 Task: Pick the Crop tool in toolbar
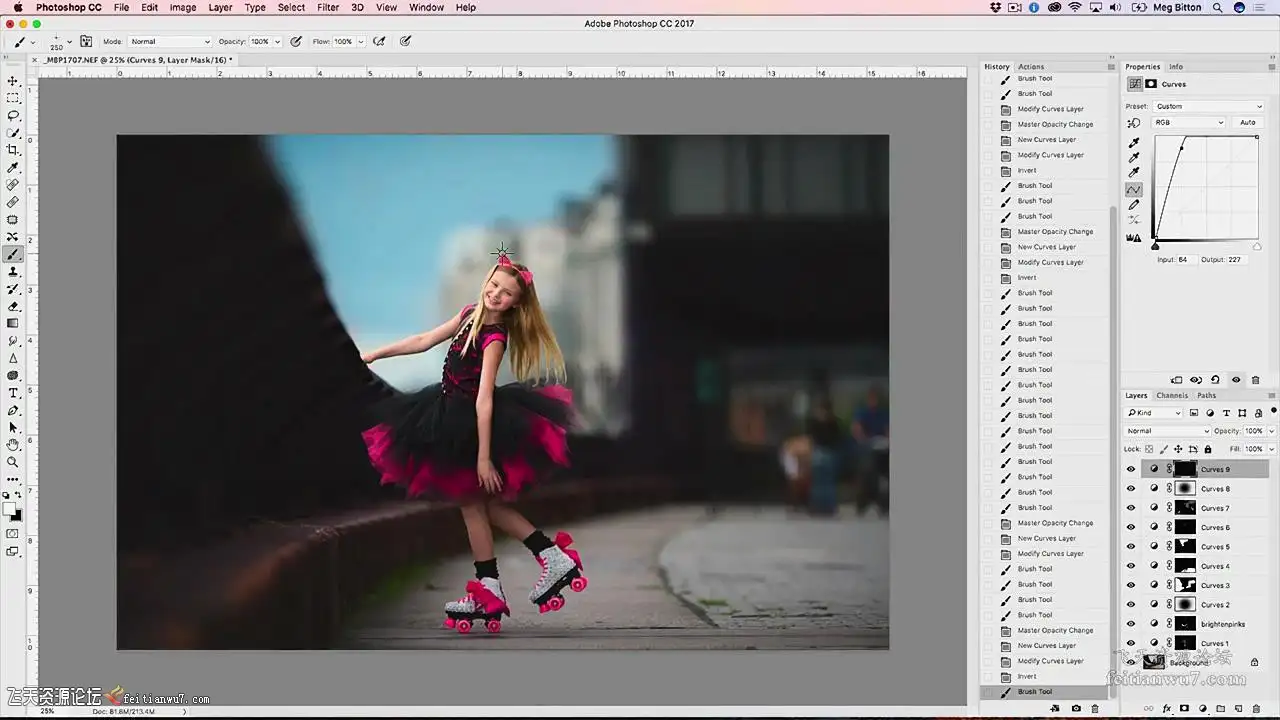click(13, 150)
